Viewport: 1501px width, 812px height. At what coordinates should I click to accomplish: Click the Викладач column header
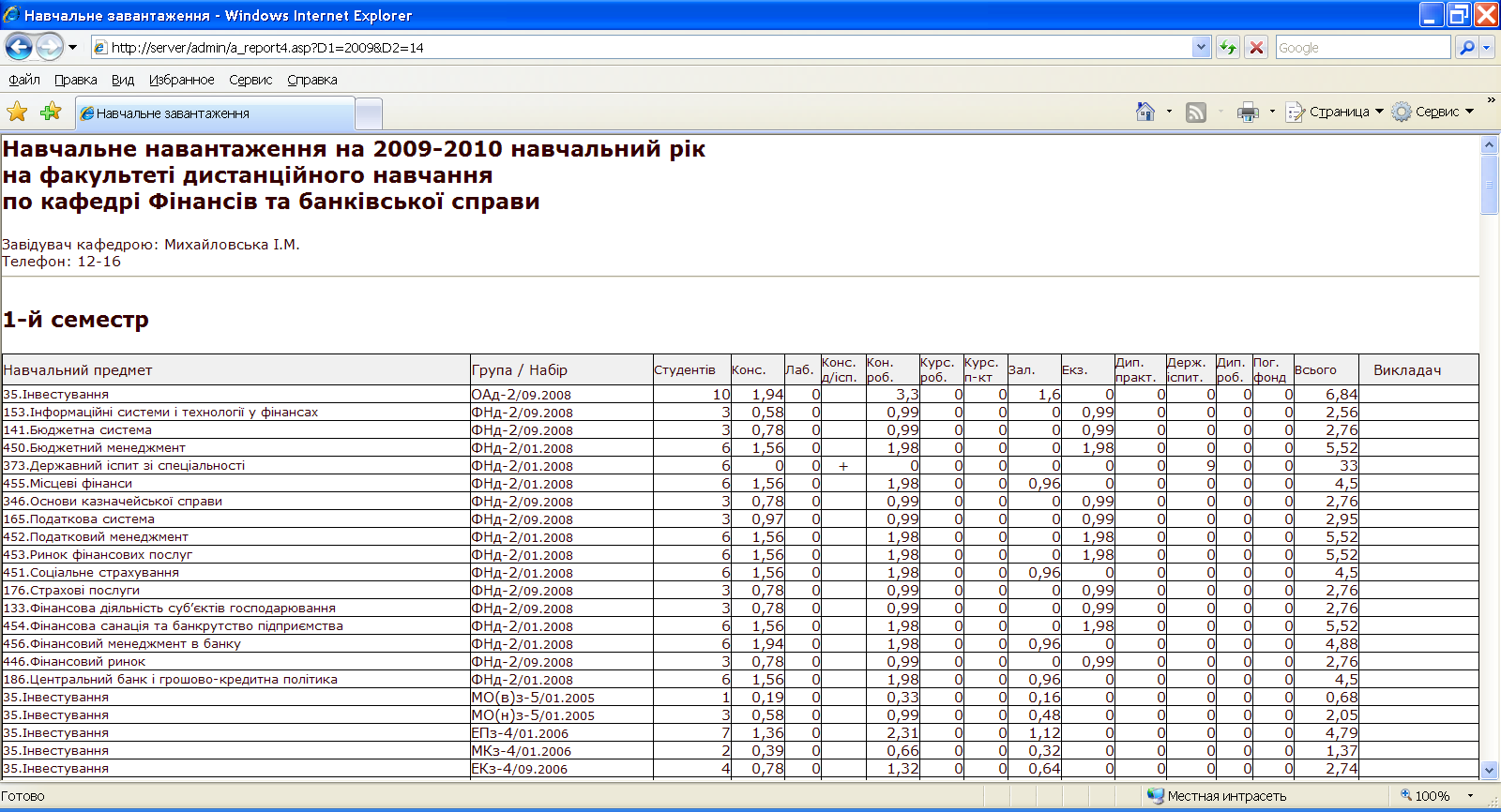[x=1418, y=369]
